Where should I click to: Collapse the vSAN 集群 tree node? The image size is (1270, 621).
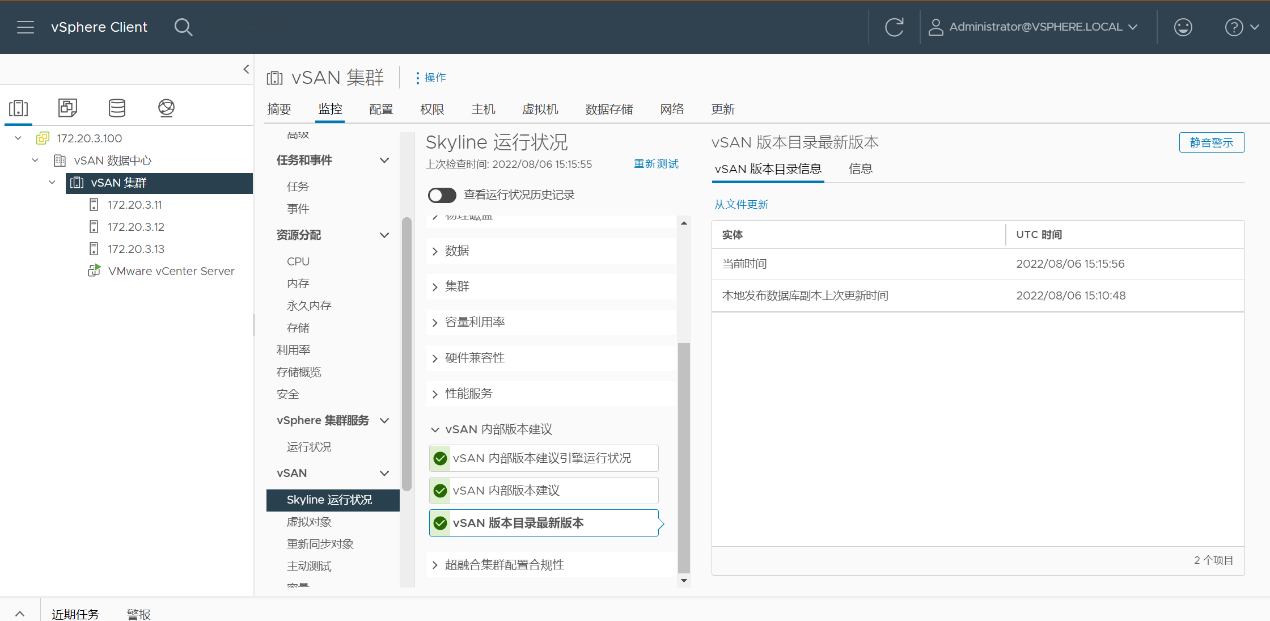click(53, 182)
